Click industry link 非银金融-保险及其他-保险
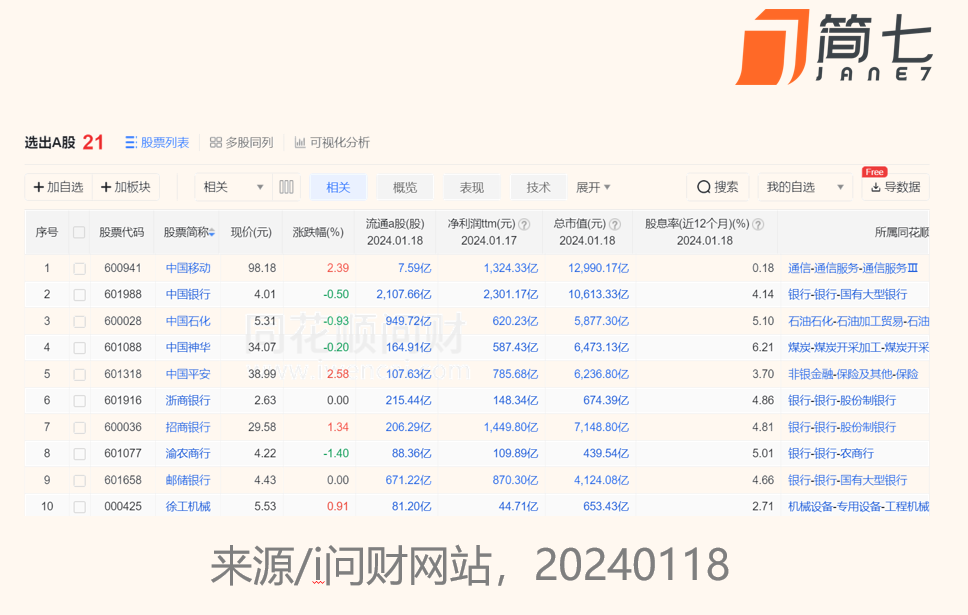 pos(853,374)
